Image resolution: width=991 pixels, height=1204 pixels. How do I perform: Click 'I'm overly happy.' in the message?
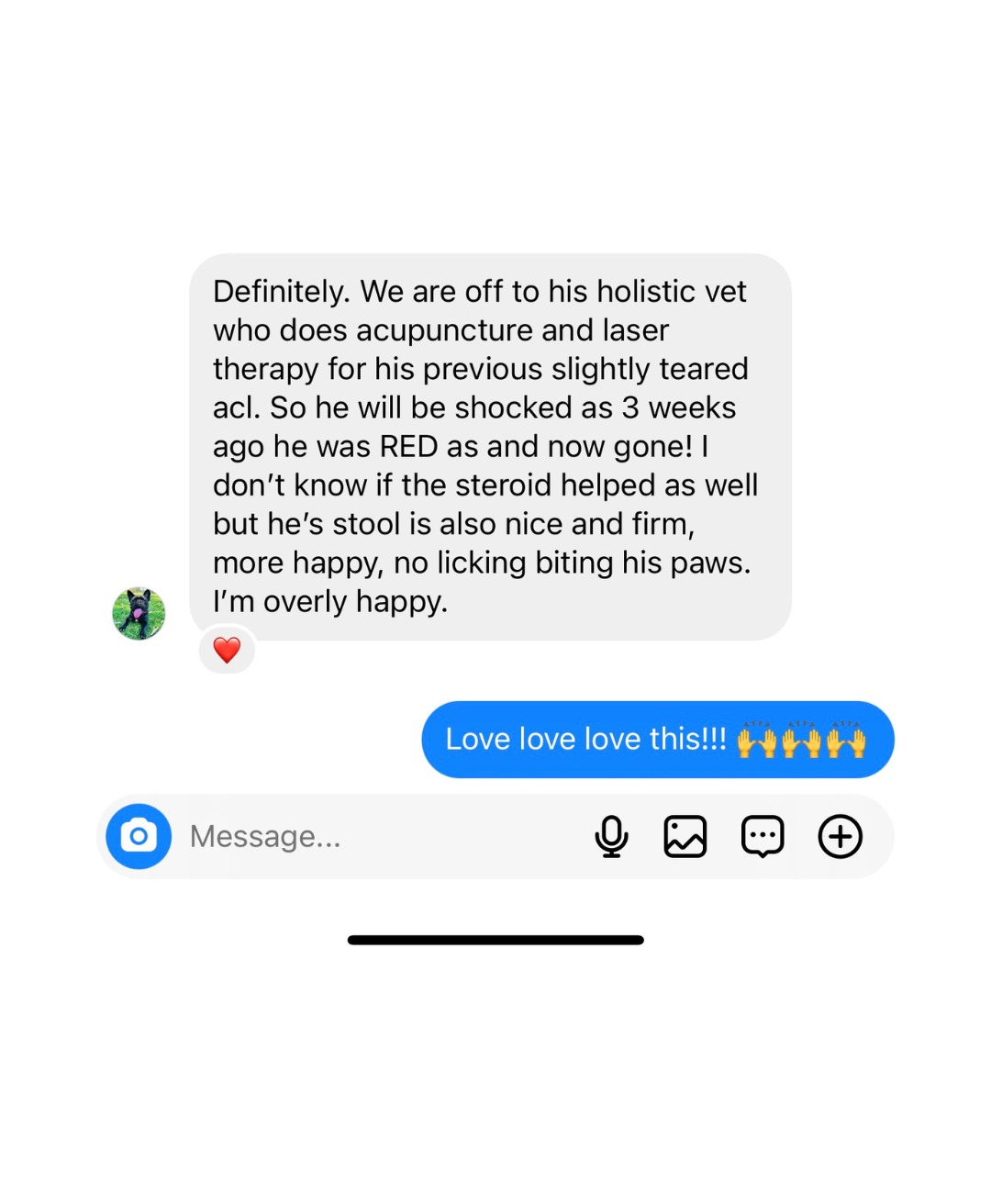[x=330, y=602]
